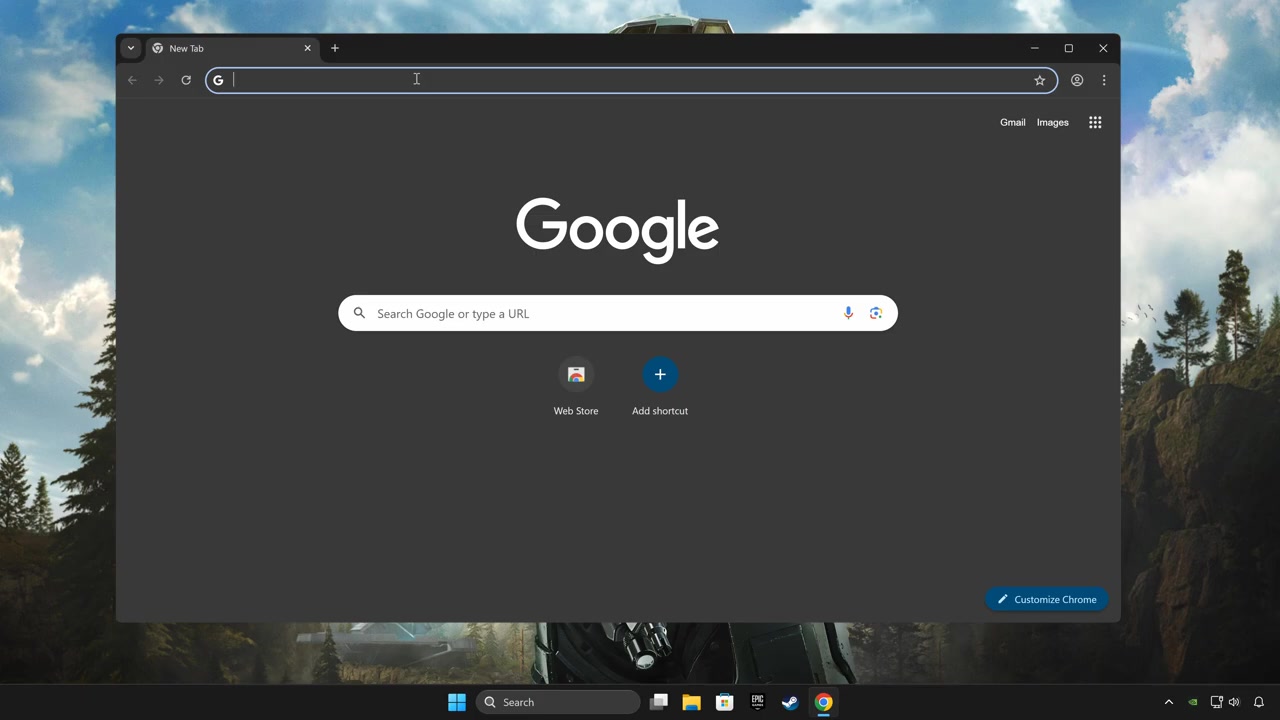
Task: Open the Chrome profile icon
Action: (1077, 80)
